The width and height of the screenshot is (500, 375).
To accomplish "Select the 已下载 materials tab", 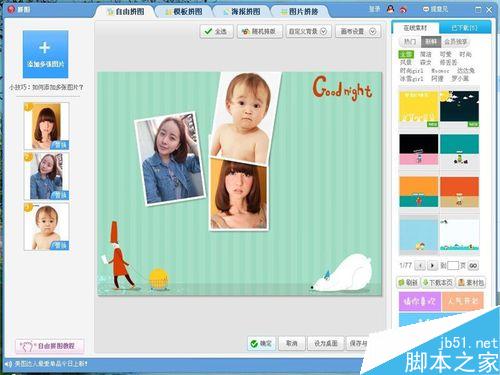I will coord(465,28).
